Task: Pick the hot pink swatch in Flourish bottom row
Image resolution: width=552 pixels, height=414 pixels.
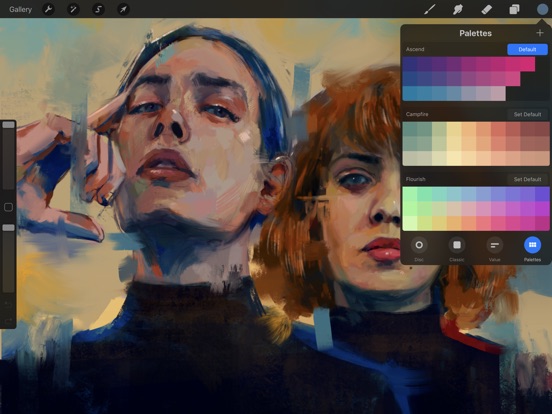Action: click(x=498, y=224)
